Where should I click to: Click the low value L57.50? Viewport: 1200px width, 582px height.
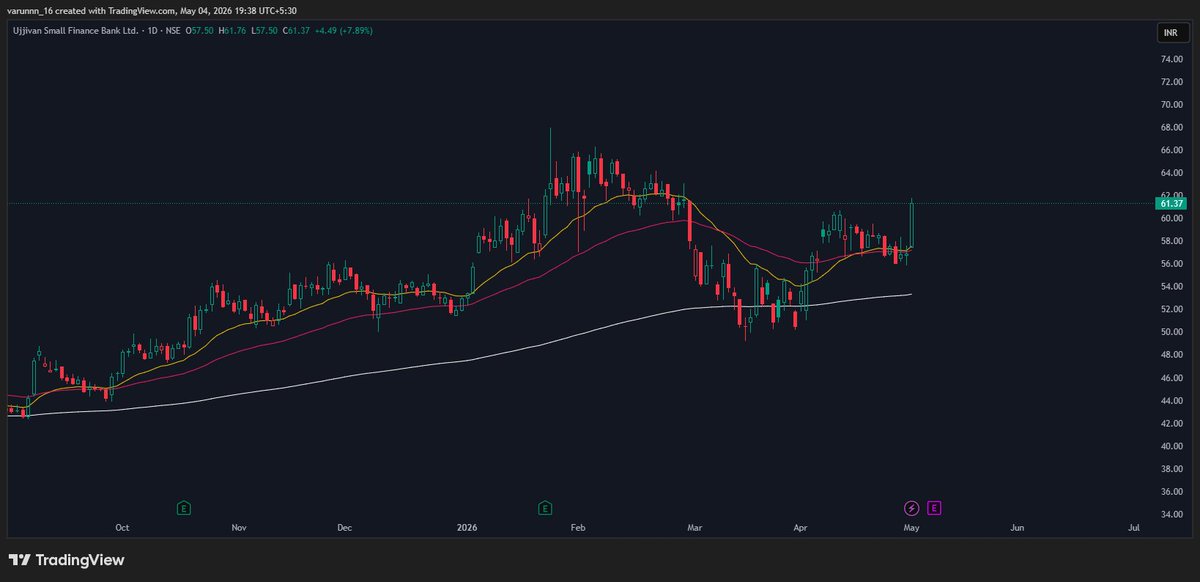(x=264, y=32)
